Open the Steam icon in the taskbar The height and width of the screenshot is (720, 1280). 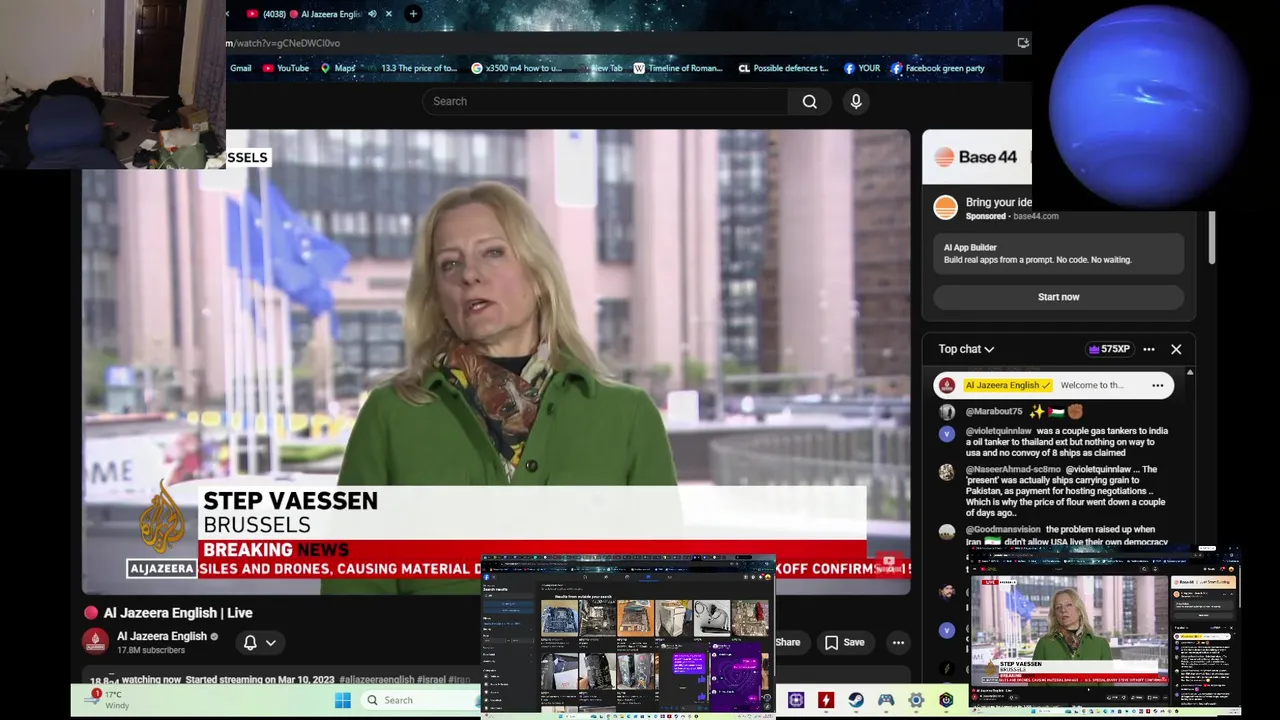pyautogui.click(x=856, y=700)
